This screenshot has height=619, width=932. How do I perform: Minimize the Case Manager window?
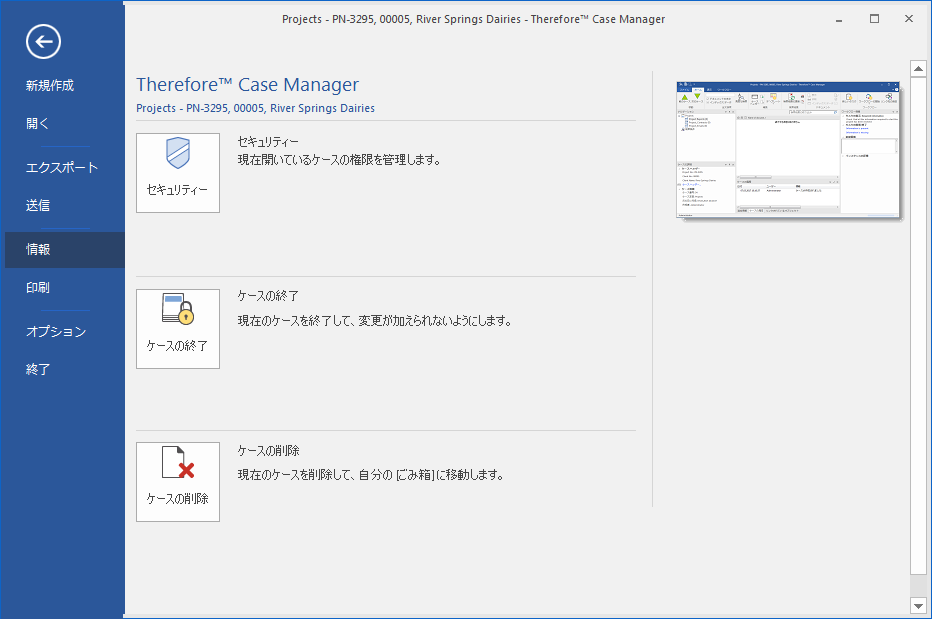pos(839,19)
